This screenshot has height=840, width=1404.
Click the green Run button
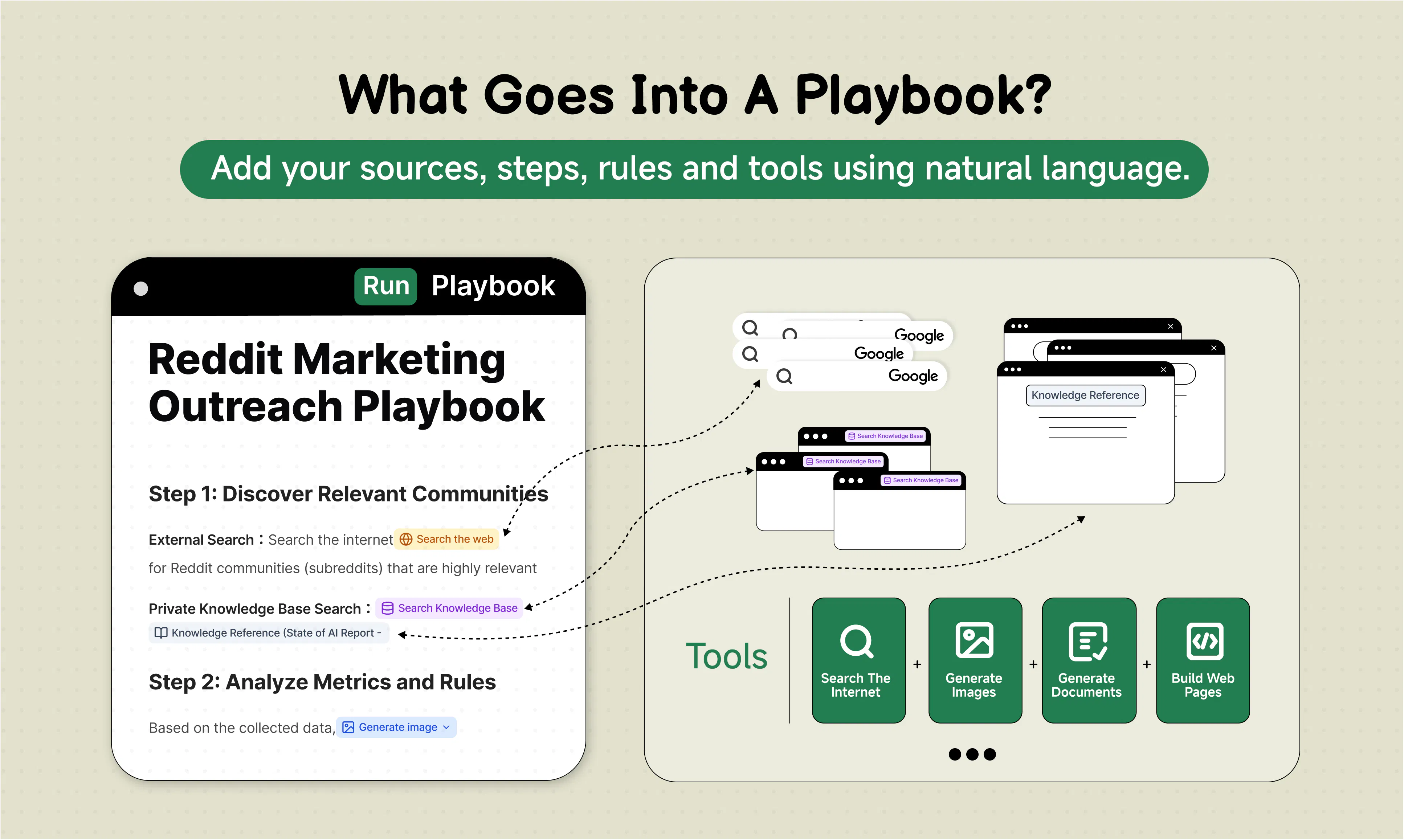[x=385, y=286]
